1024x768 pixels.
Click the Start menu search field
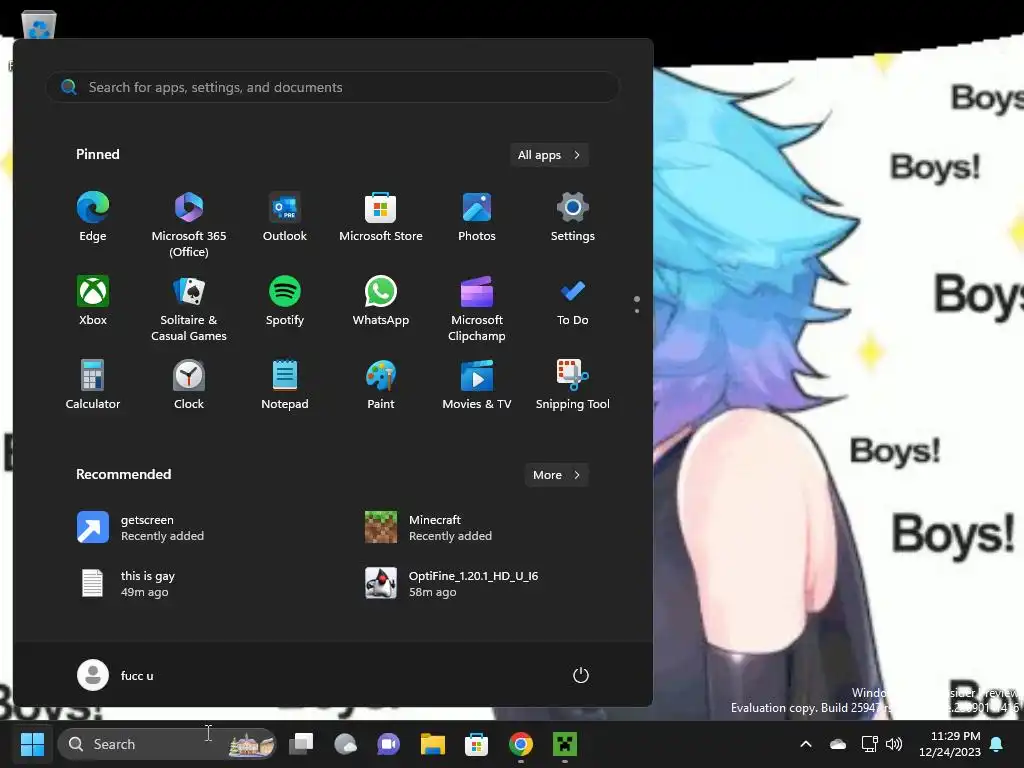[x=333, y=87]
